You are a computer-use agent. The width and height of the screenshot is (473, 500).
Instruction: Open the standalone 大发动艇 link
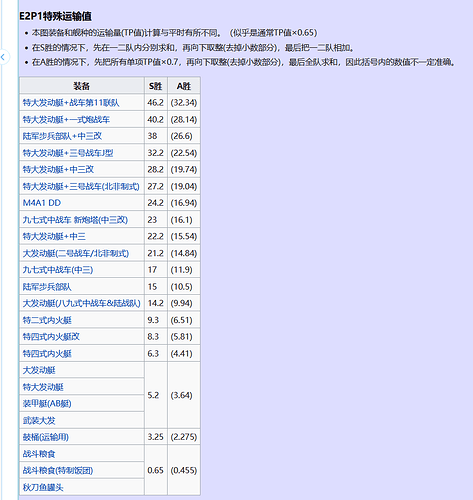coord(39,370)
